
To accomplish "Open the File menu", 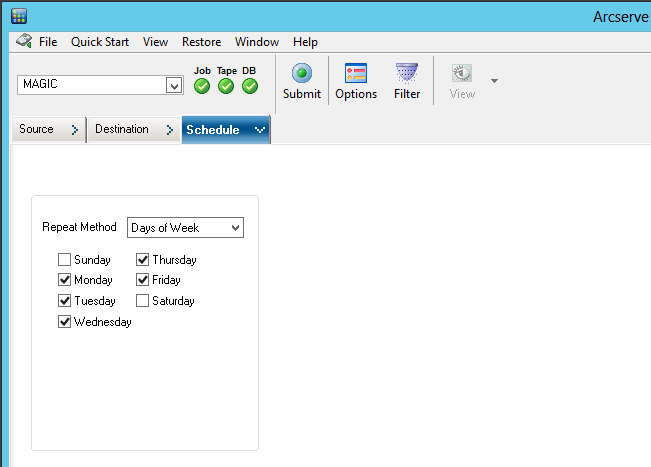I will pyautogui.click(x=48, y=42).
